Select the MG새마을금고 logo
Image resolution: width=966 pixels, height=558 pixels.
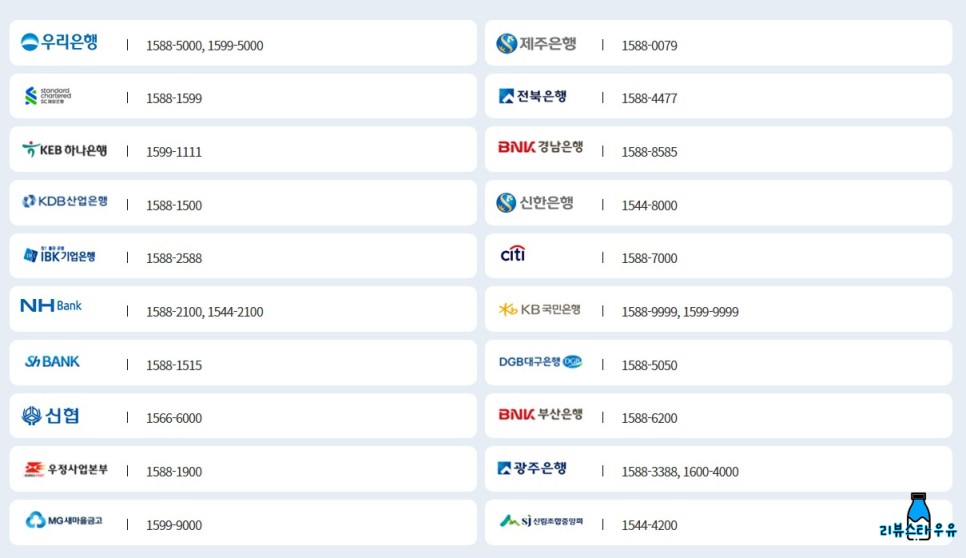coord(64,520)
